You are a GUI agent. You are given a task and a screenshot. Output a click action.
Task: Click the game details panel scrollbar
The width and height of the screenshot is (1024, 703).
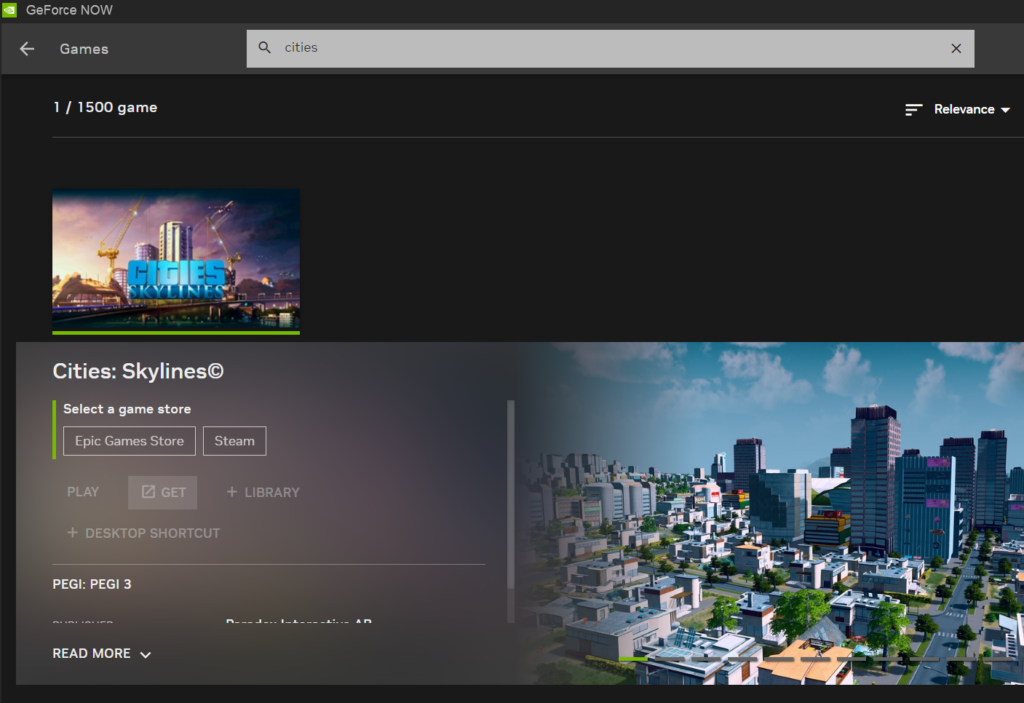coord(511,500)
